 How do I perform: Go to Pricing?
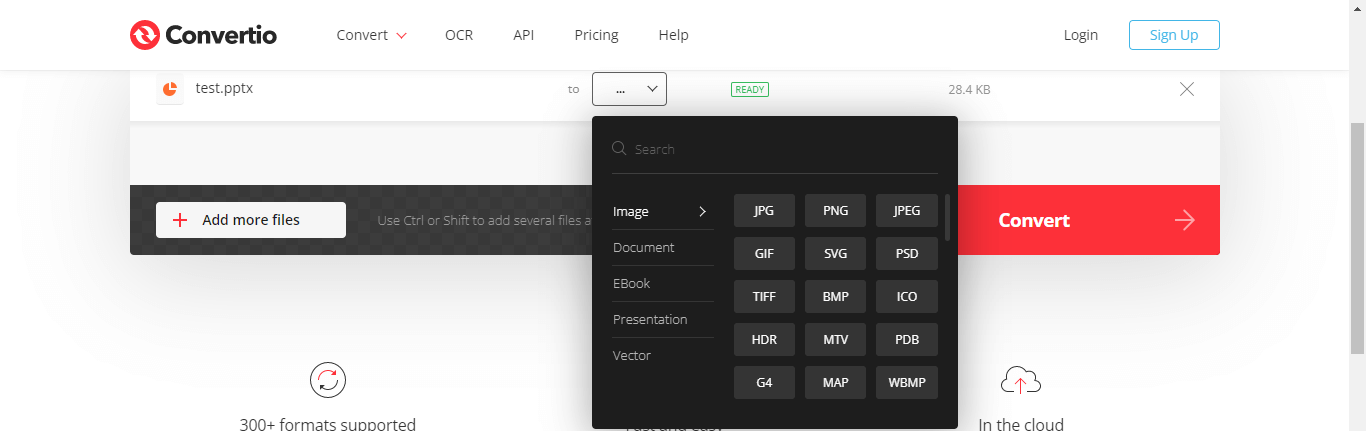[596, 35]
